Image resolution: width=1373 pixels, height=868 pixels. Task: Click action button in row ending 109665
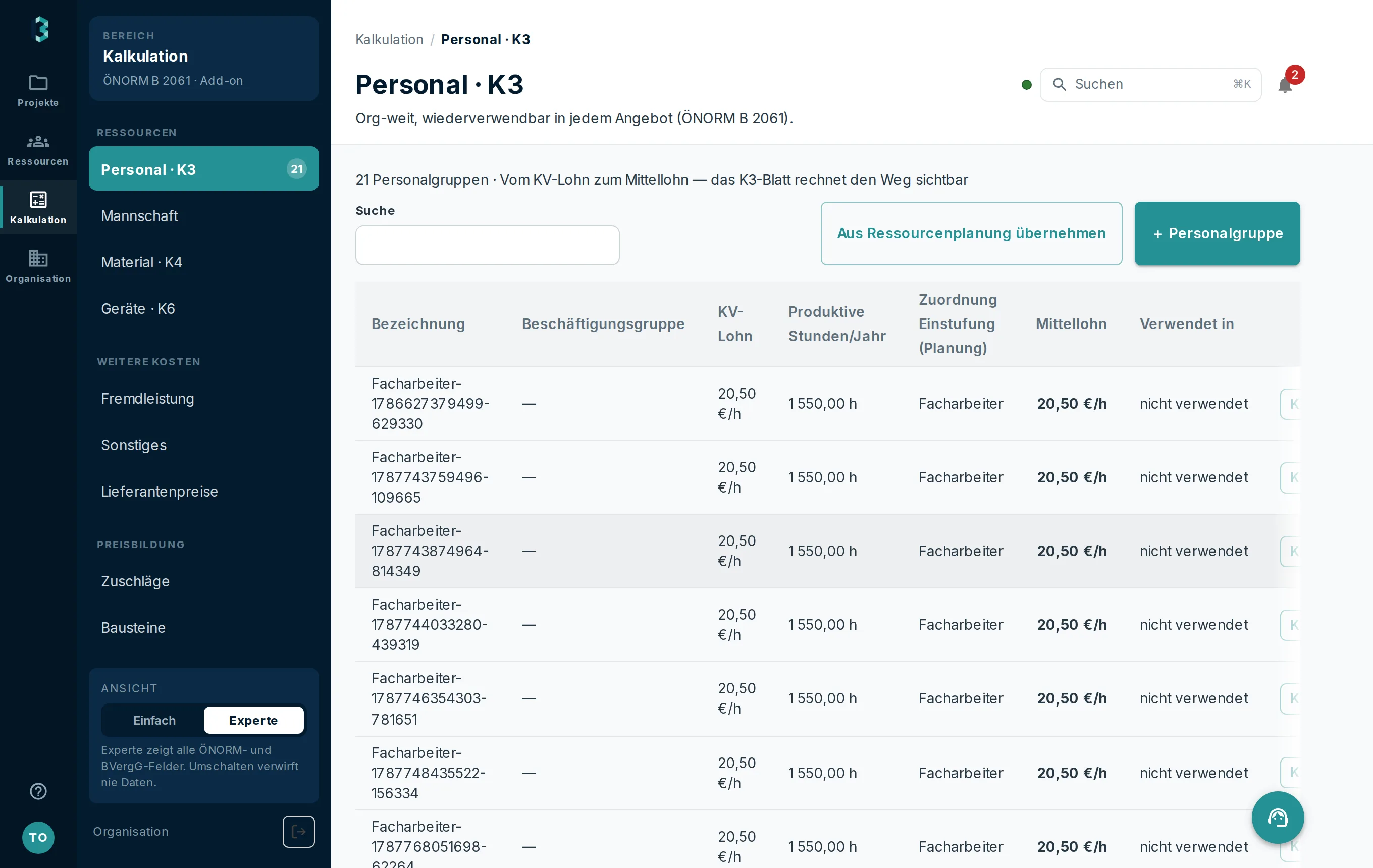click(1290, 477)
